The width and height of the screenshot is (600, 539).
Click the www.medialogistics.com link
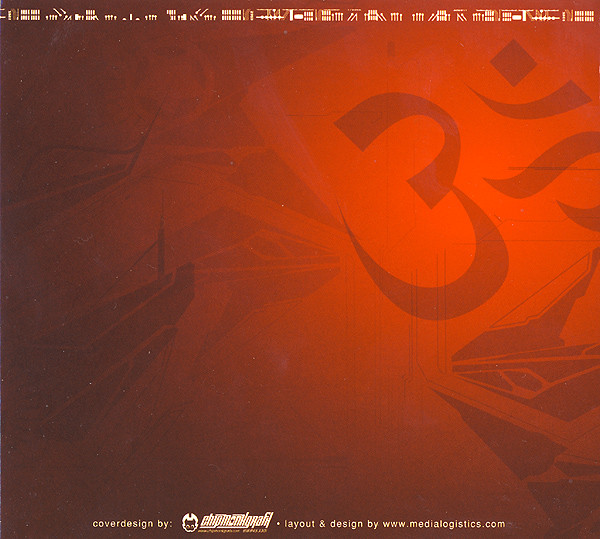tap(443, 523)
